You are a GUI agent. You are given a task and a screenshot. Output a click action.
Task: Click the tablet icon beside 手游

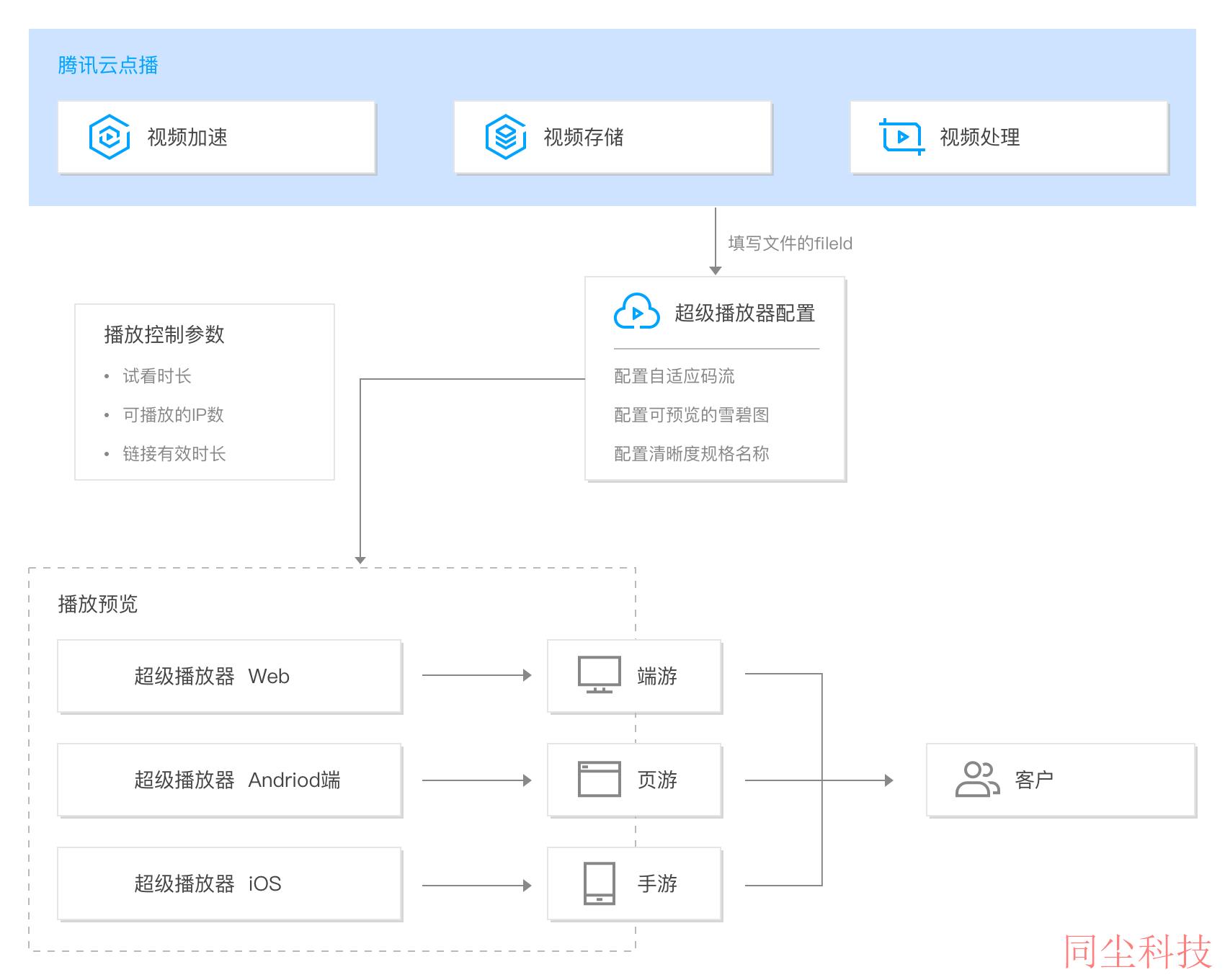tap(600, 883)
